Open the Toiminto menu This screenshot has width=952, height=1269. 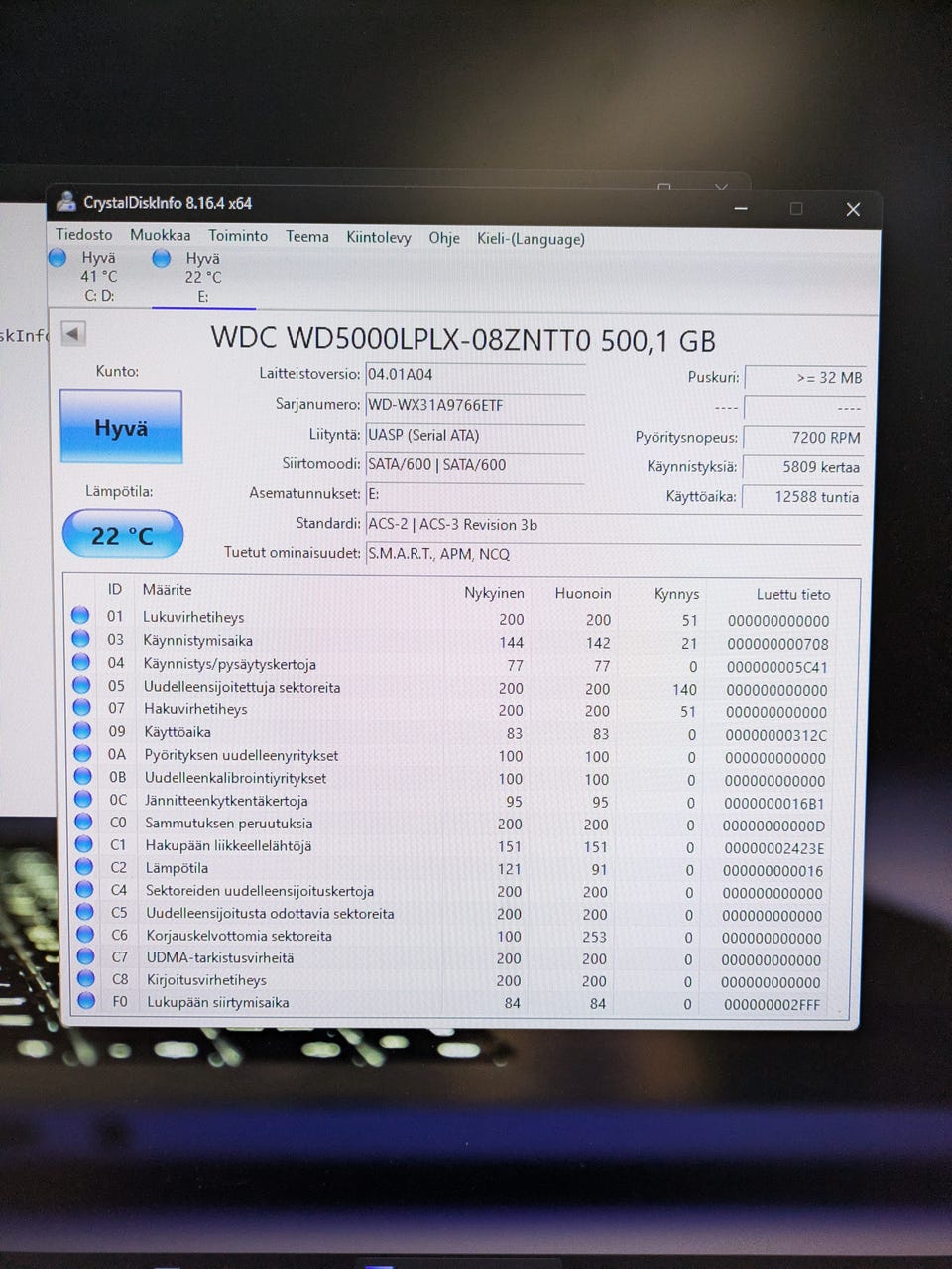238,236
